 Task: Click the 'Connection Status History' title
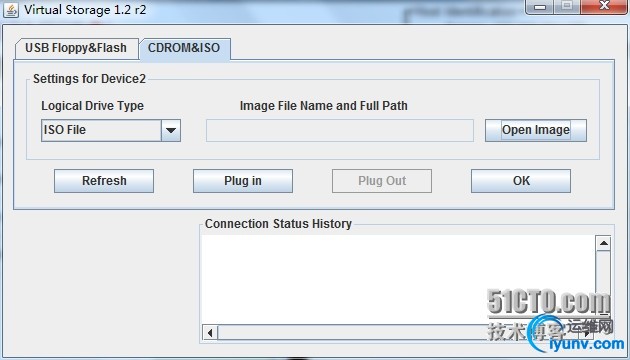278,224
